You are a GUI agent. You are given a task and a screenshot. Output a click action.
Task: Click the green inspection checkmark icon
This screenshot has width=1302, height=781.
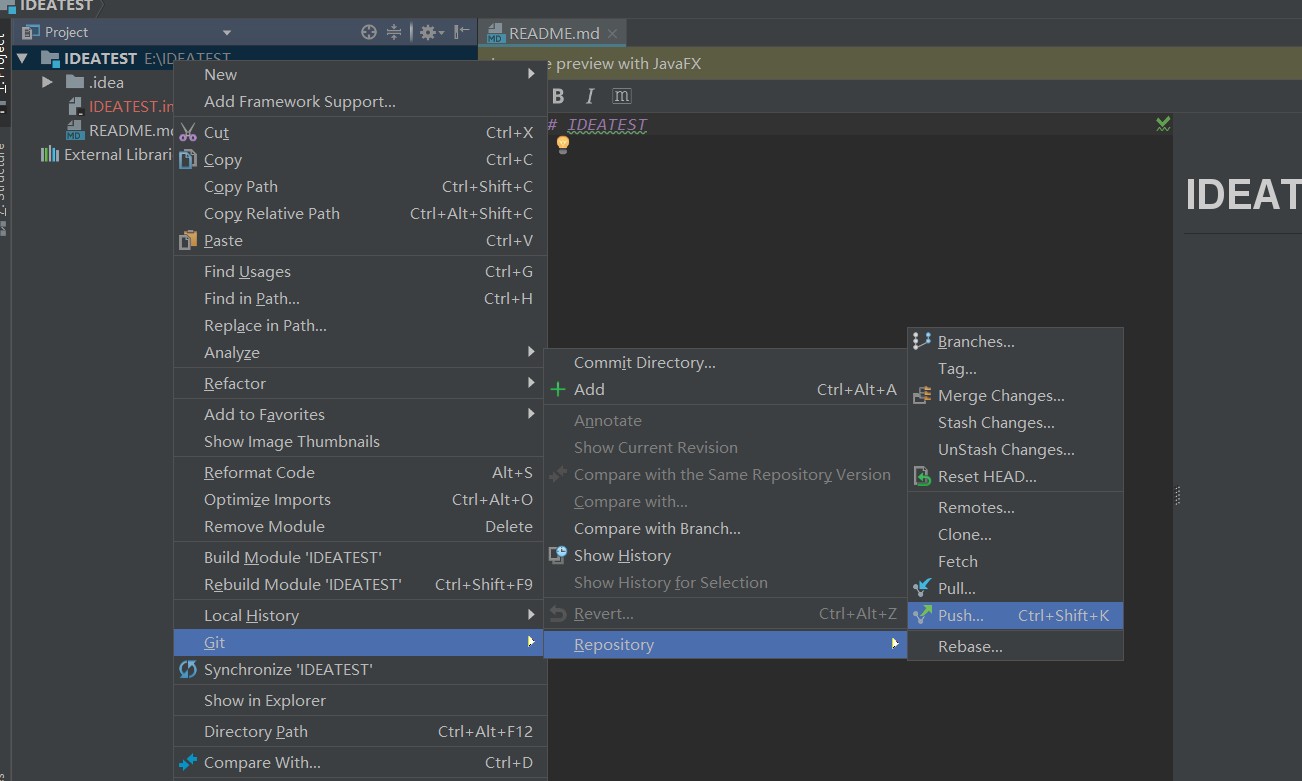(x=1163, y=124)
